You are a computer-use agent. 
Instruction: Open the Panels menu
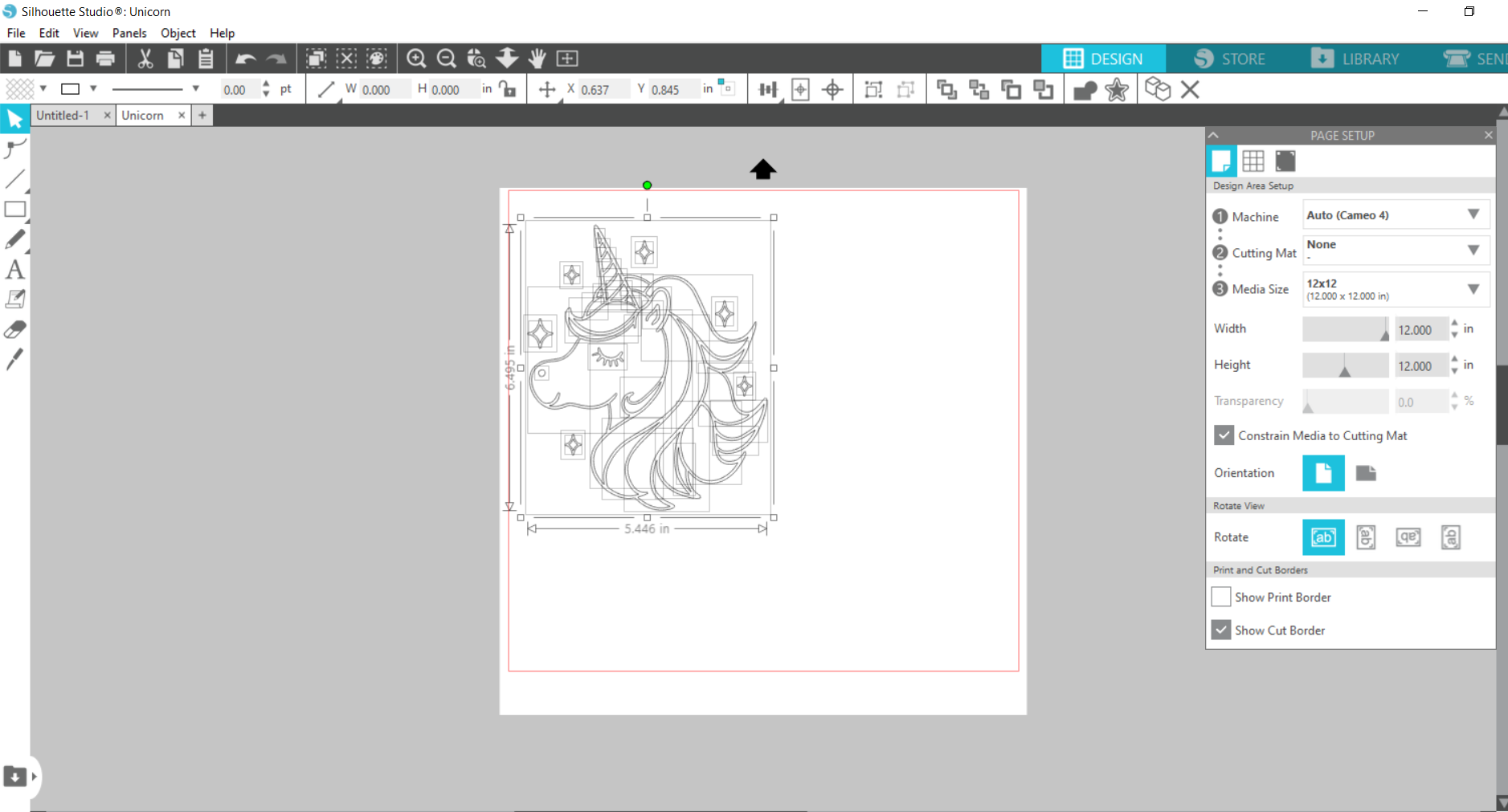click(129, 33)
